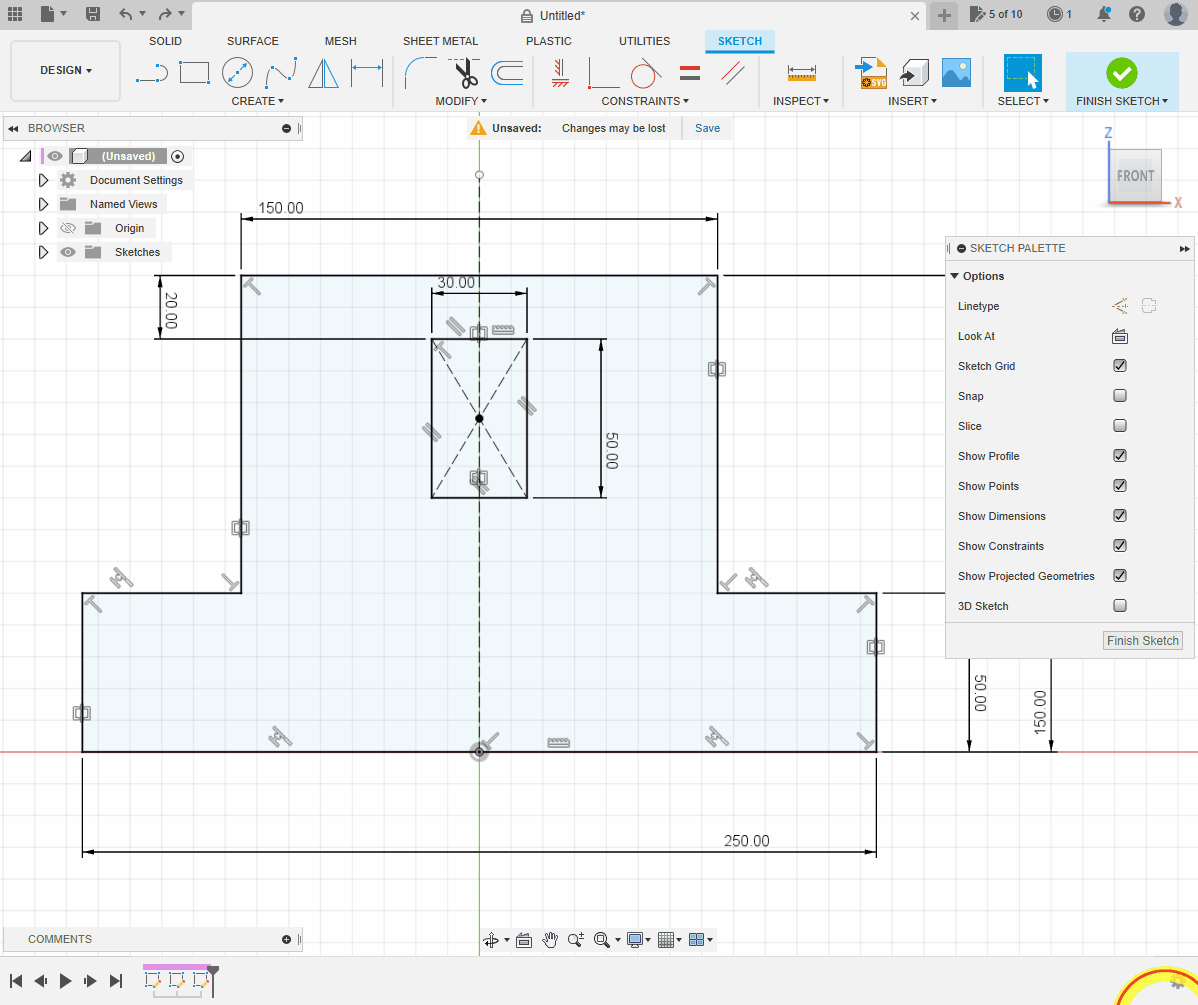The width and height of the screenshot is (1198, 1005).
Task: Click the Insert SVG icon
Action: tap(871, 73)
